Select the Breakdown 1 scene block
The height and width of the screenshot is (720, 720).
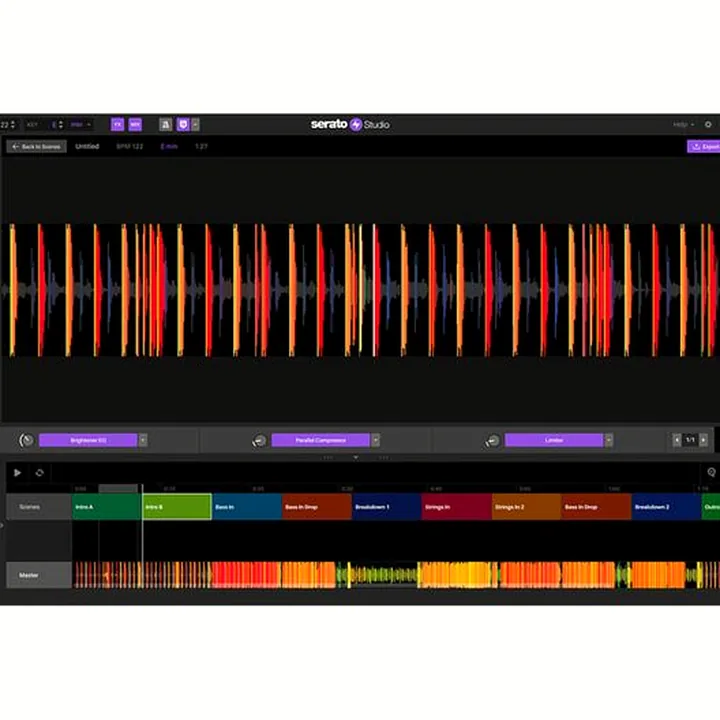pyautogui.click(x=387, y=507)
